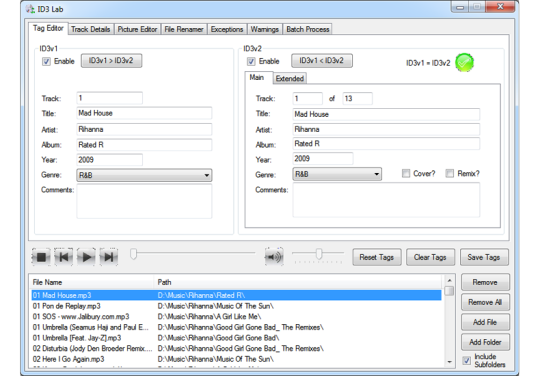This screenshot has width=540, height=376.
Task: Select file 02 Disturbia (Jody Den Broeder Remix
Action: coord(236,348)
